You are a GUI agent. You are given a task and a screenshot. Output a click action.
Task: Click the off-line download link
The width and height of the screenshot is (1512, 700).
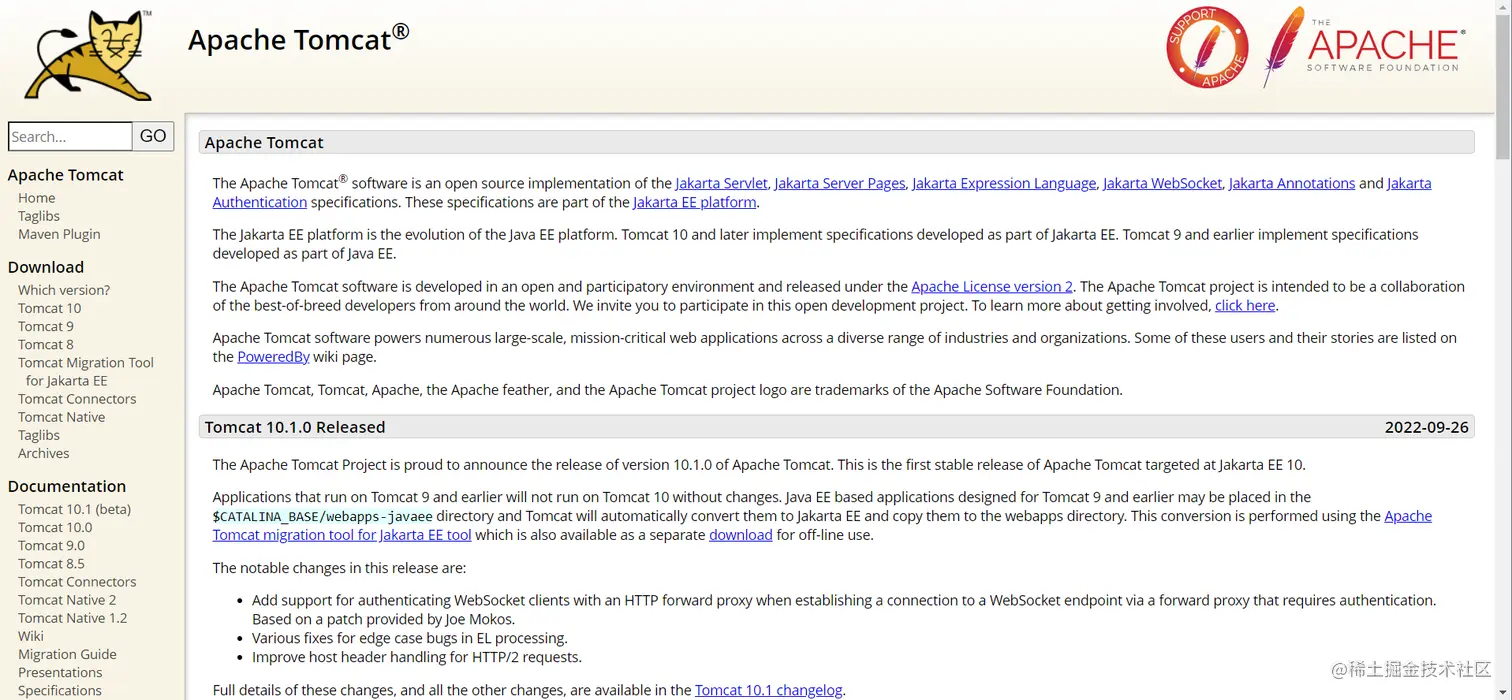pyautogui.click(x=741, y=535)
